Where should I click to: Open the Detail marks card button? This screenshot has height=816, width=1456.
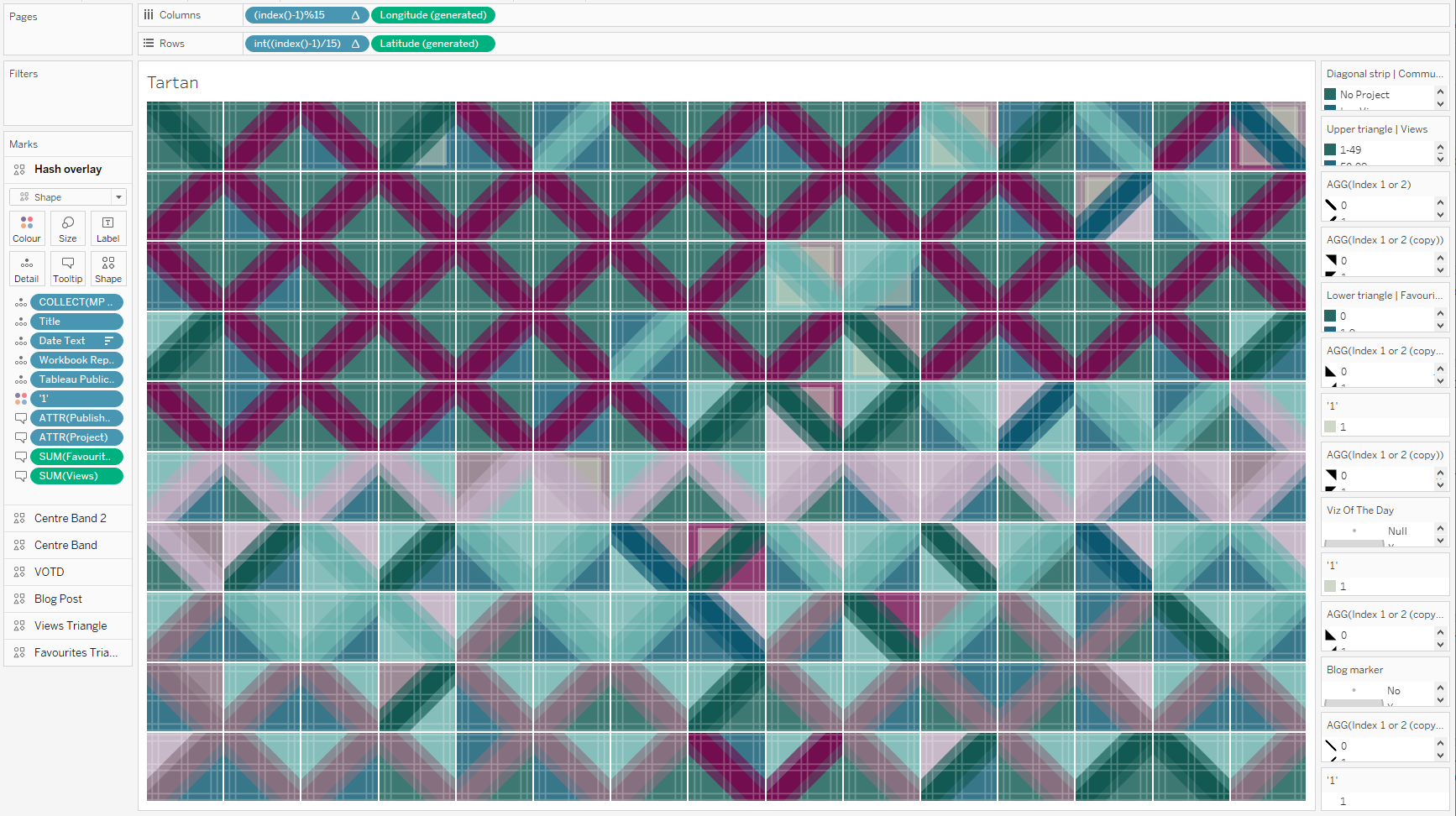27,269
